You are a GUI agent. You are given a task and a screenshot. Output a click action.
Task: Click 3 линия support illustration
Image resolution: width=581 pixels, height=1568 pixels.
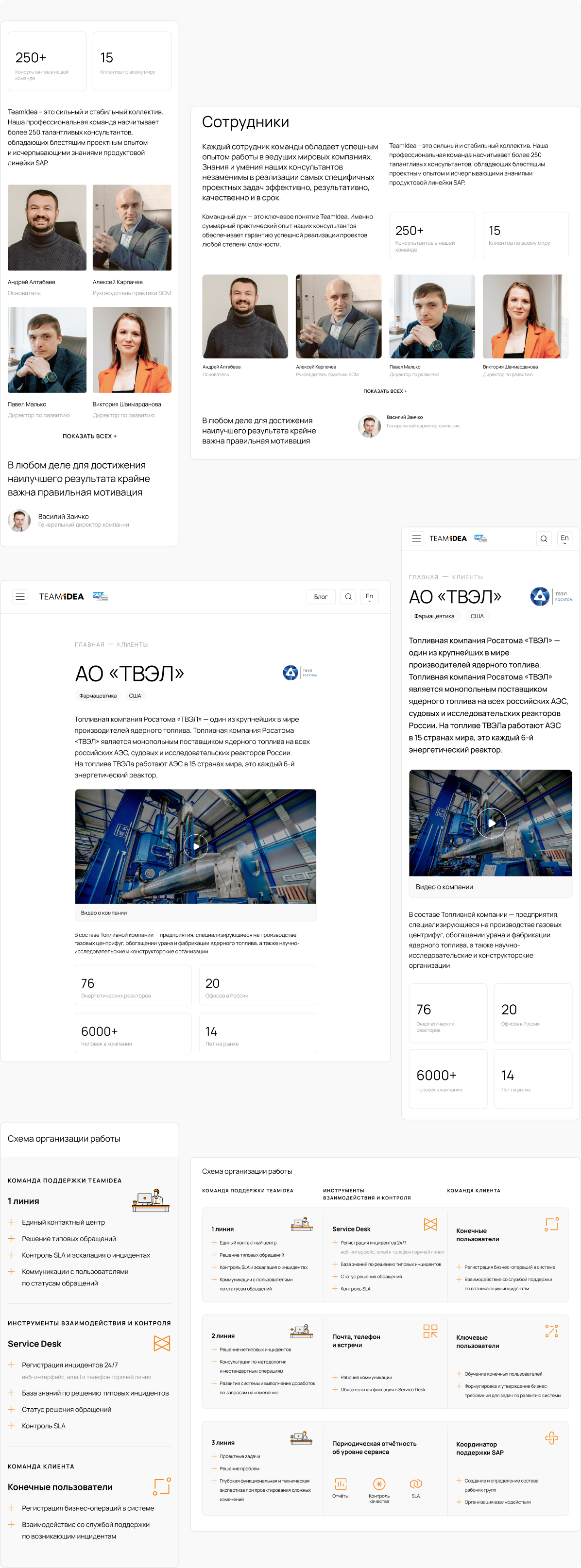click(x=302, y=1438)
